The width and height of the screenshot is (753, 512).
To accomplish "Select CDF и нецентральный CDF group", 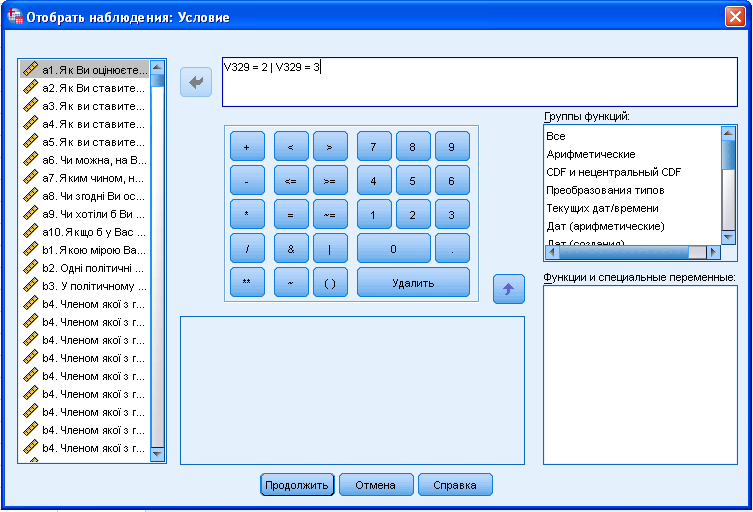I will (613, 172).
